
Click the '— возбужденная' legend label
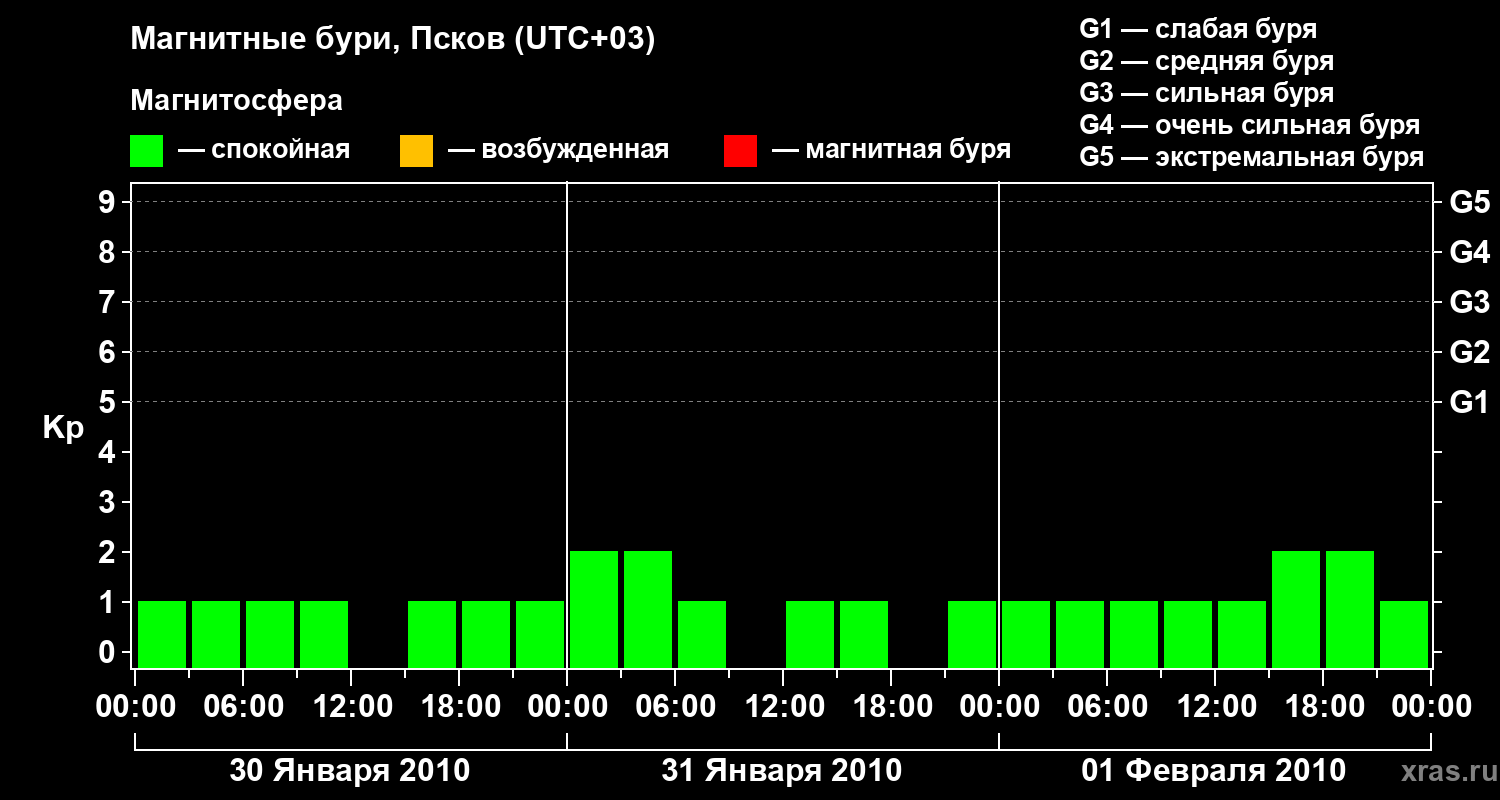point(558,150)
